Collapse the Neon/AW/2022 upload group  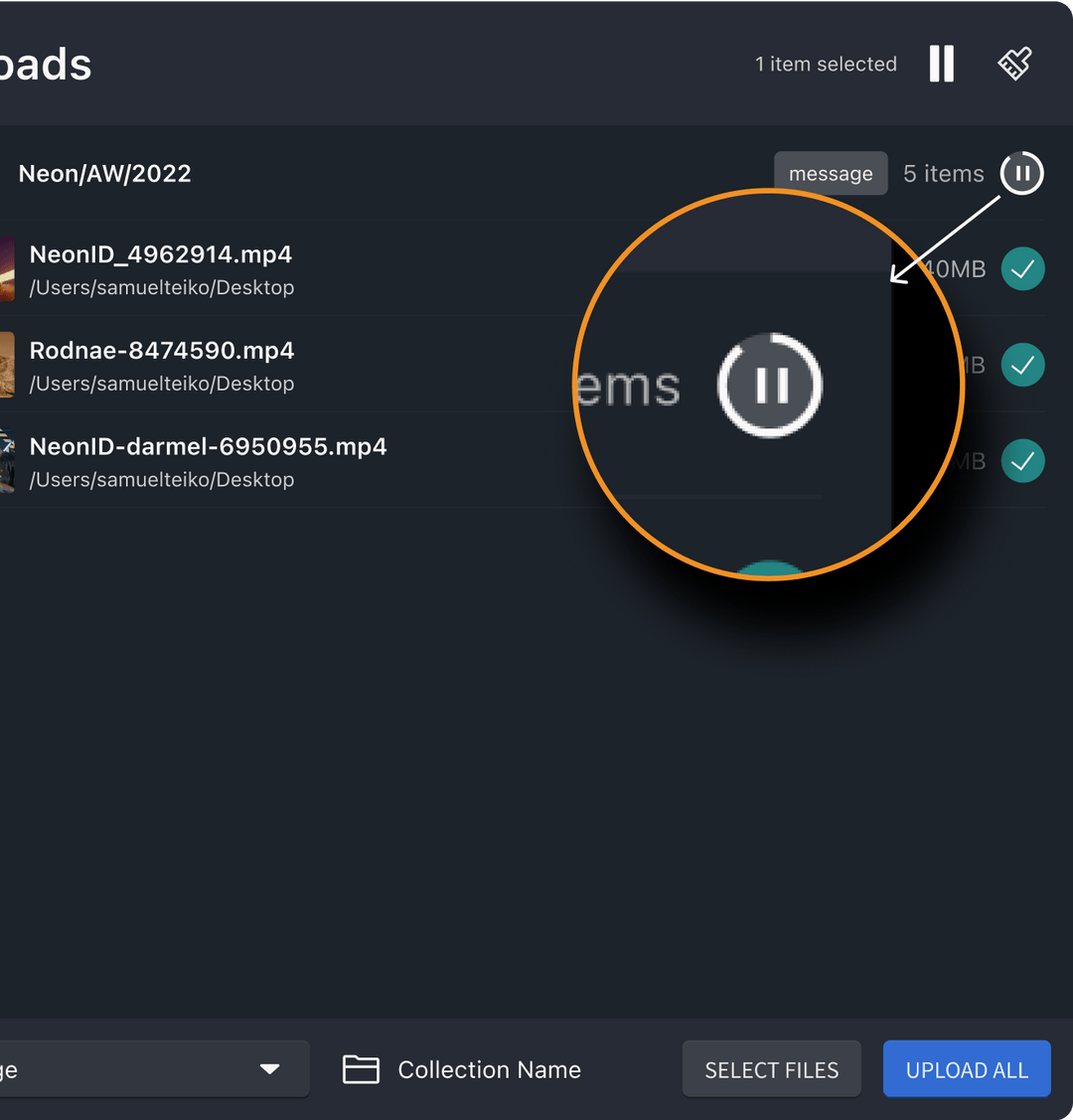pyautogui.click(x=104, y=173)
